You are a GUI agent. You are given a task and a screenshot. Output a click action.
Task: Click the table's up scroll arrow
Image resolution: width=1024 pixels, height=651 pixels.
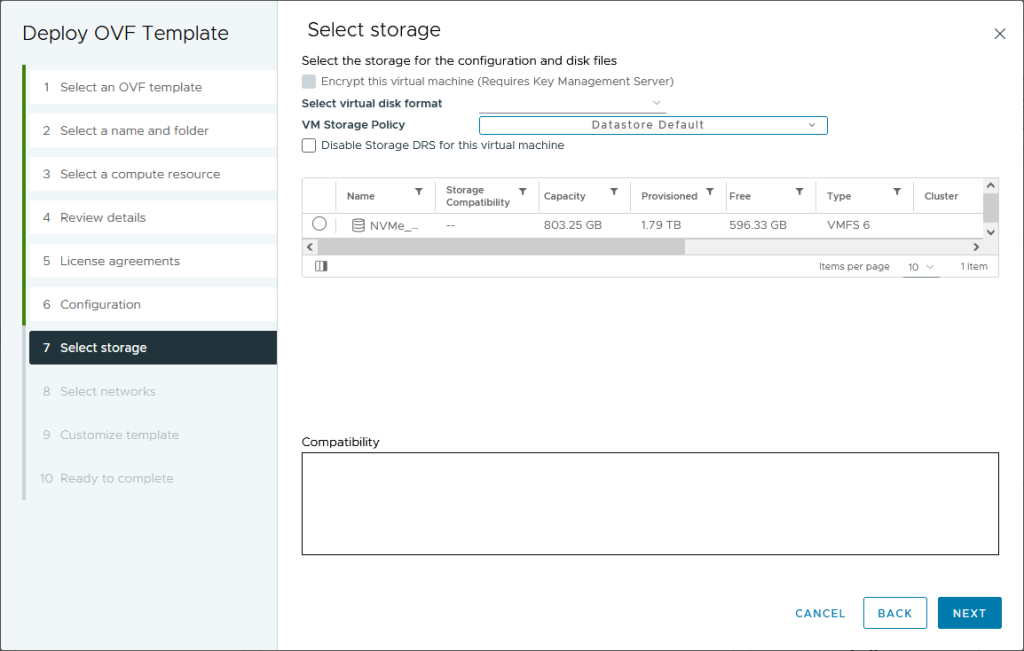coord(991,186)
